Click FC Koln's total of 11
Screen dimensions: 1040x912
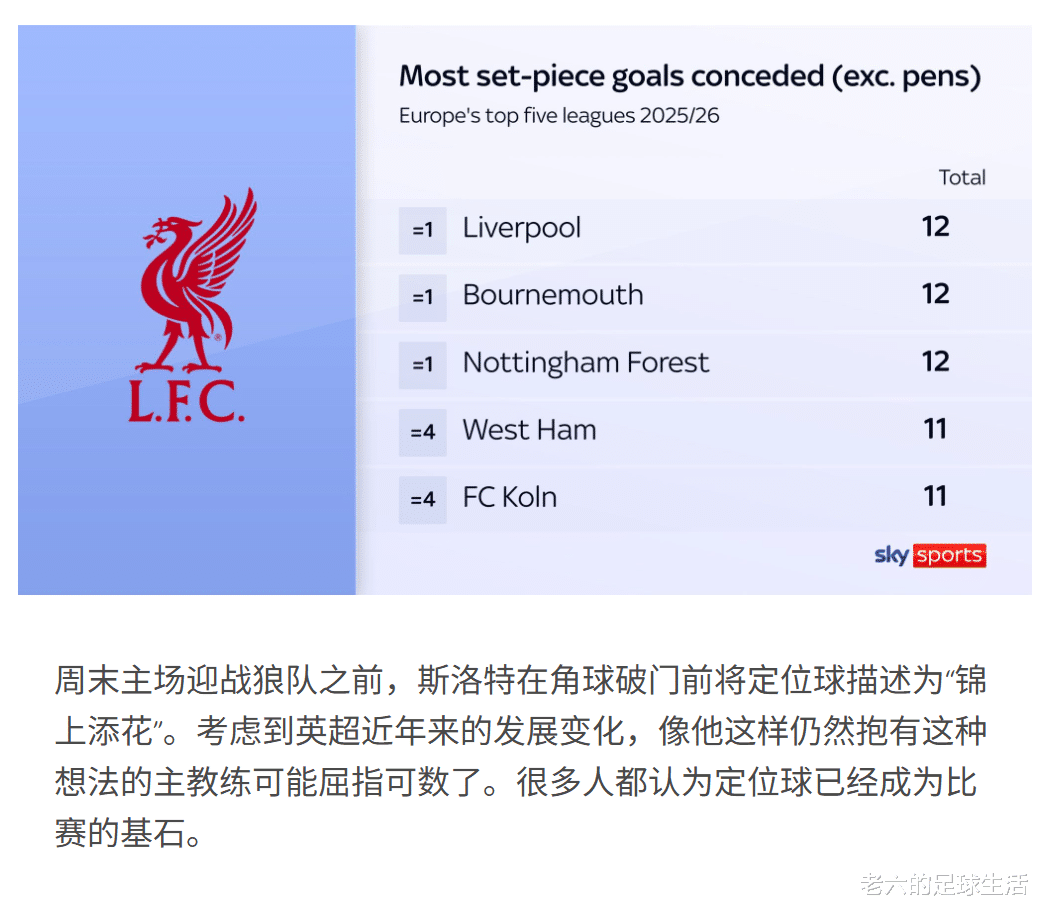pos(935,497)
